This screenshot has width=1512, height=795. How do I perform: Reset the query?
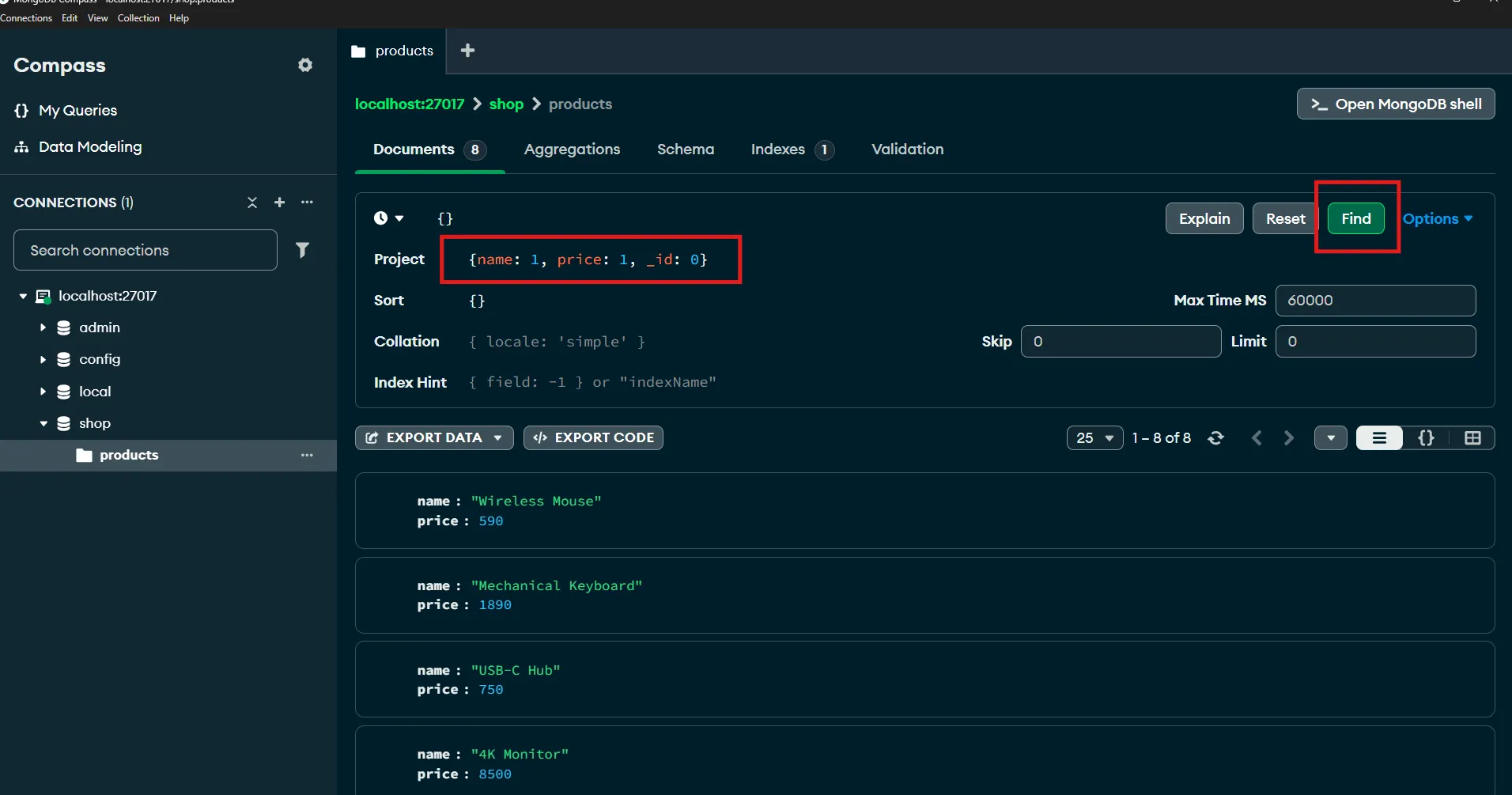click(x=1285, y=219)
